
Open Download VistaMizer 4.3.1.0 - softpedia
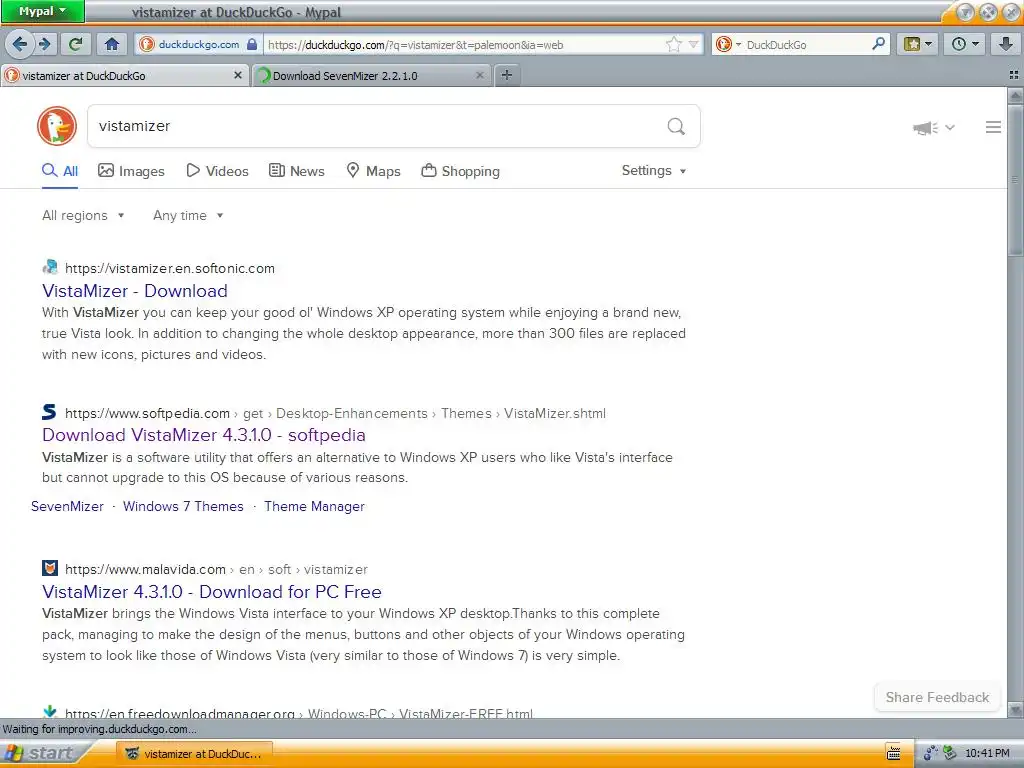point(204,435)
